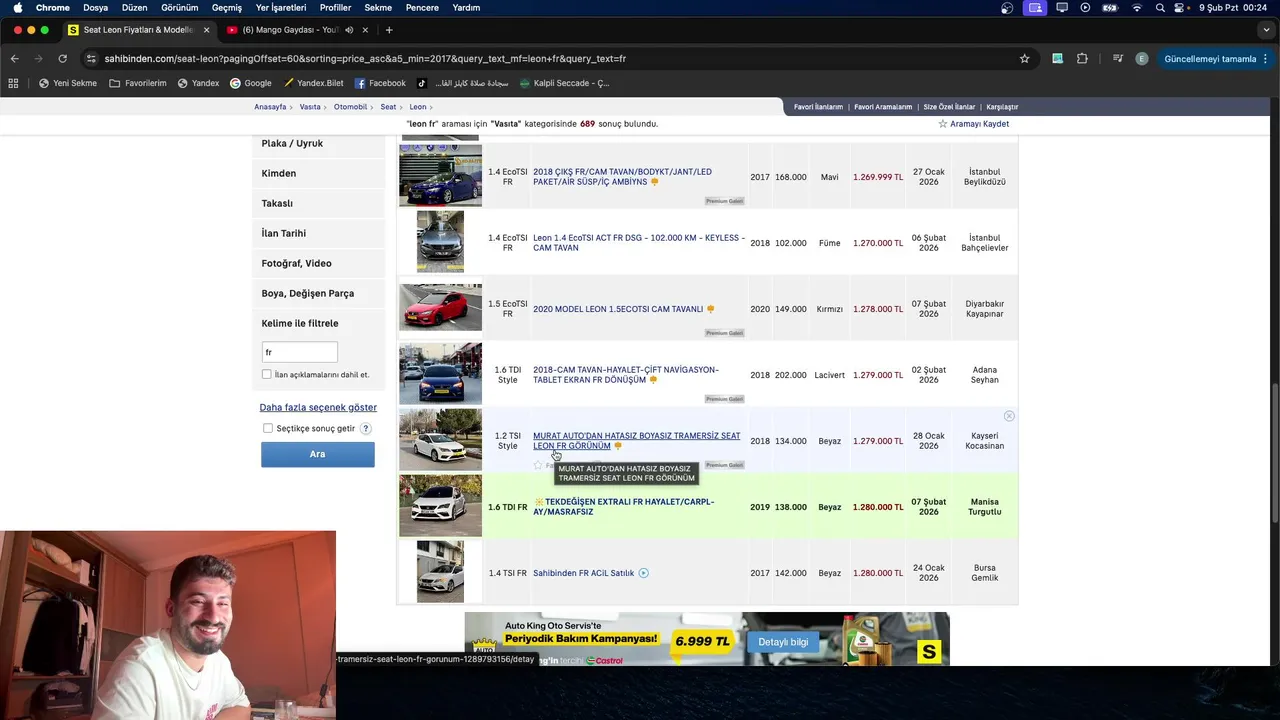Expand the İlan Tarihi filter
Viewport: 1280px width, 720px height.
pyautogui.click(x=318, y=234)
